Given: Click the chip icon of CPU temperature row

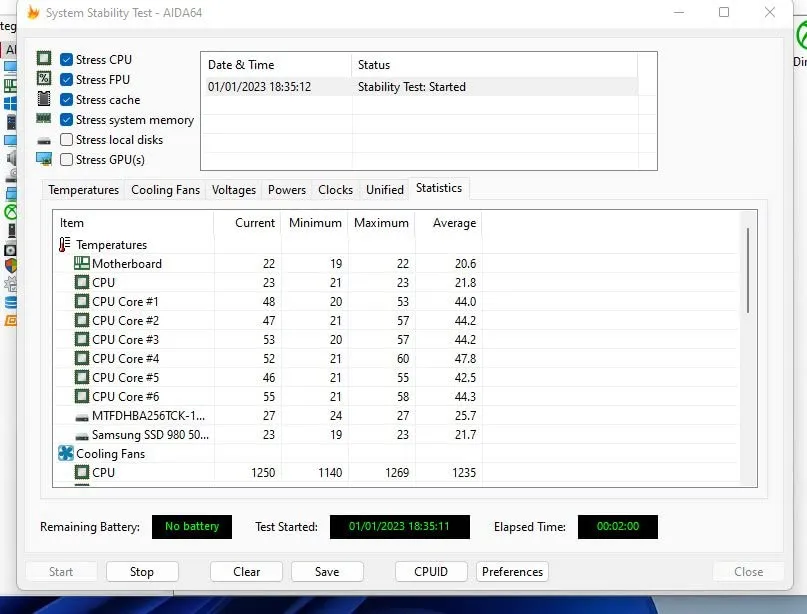Looking at the screenshot, I should 82,282.
